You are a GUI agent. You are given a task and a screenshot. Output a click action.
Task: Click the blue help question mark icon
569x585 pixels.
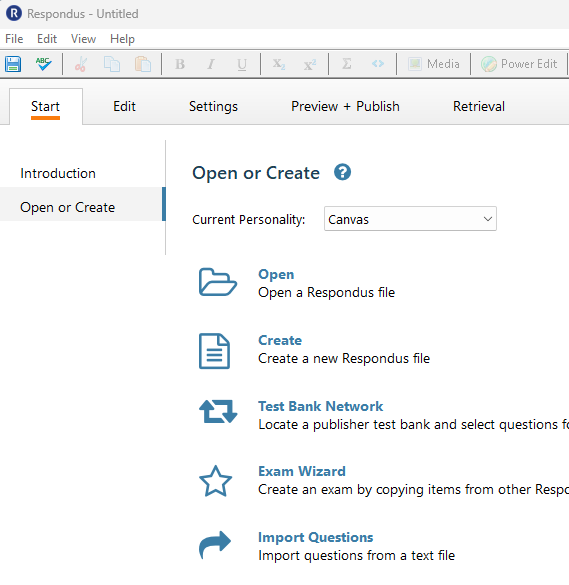point(342,172)
